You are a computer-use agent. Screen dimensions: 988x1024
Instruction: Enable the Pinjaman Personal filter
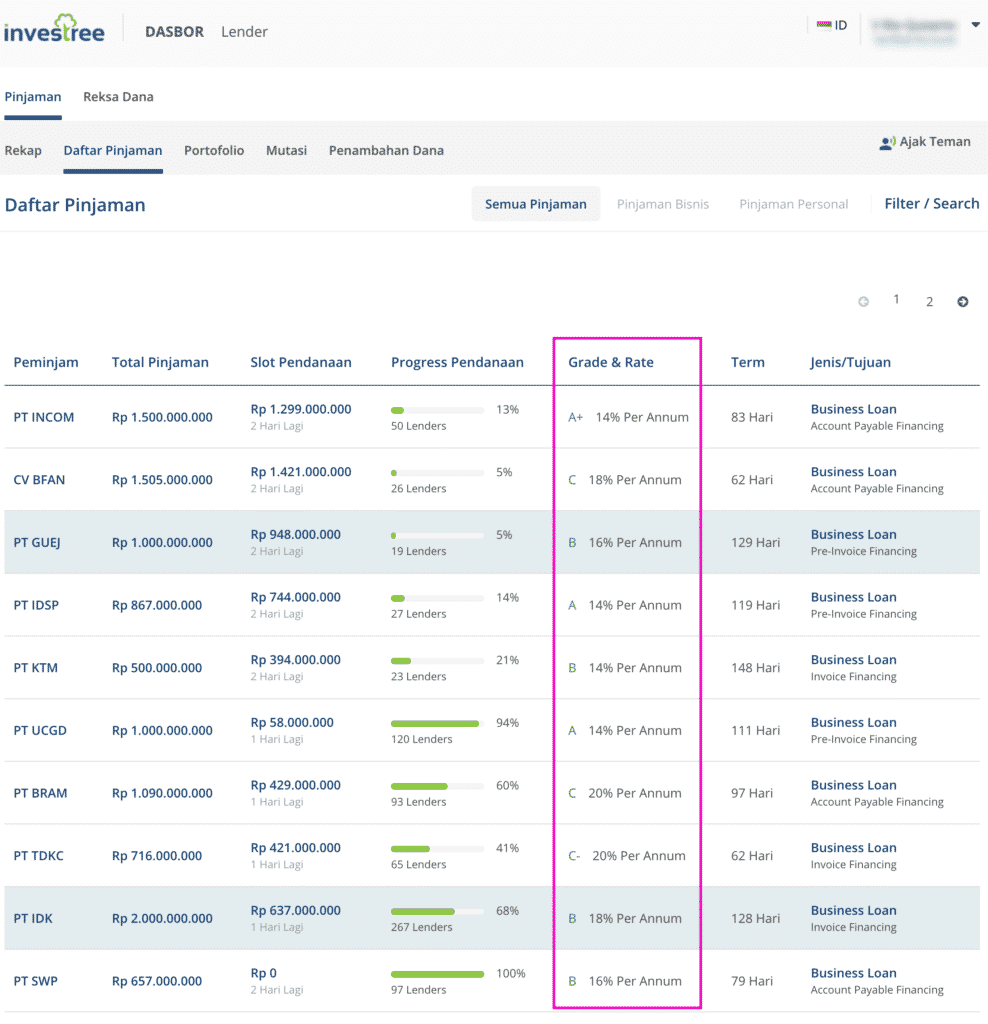click(793, 203)
